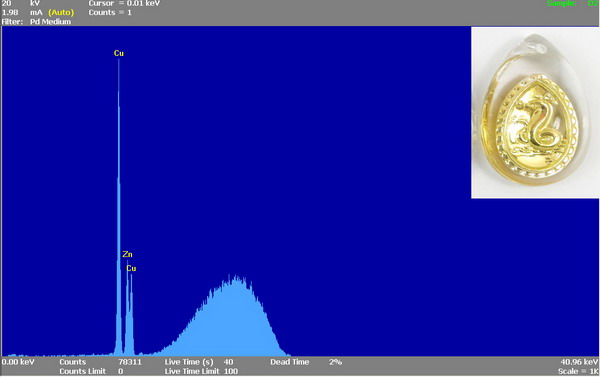600x377 pixels.
Task: Click the green Sample label
Action: click(x=562, y=3)
